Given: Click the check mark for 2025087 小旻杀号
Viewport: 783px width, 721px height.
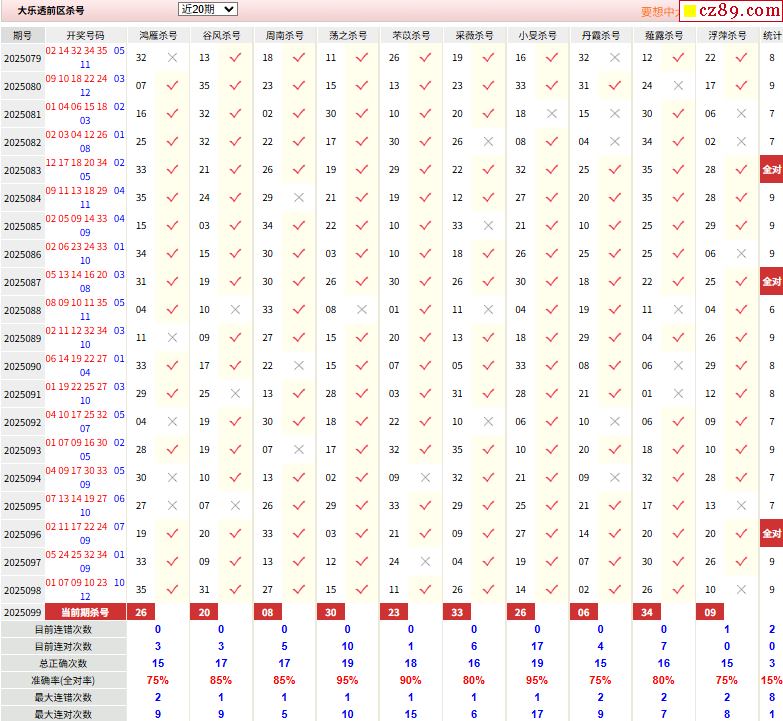Looking at the screenshot, I should [x=552, y=282].
